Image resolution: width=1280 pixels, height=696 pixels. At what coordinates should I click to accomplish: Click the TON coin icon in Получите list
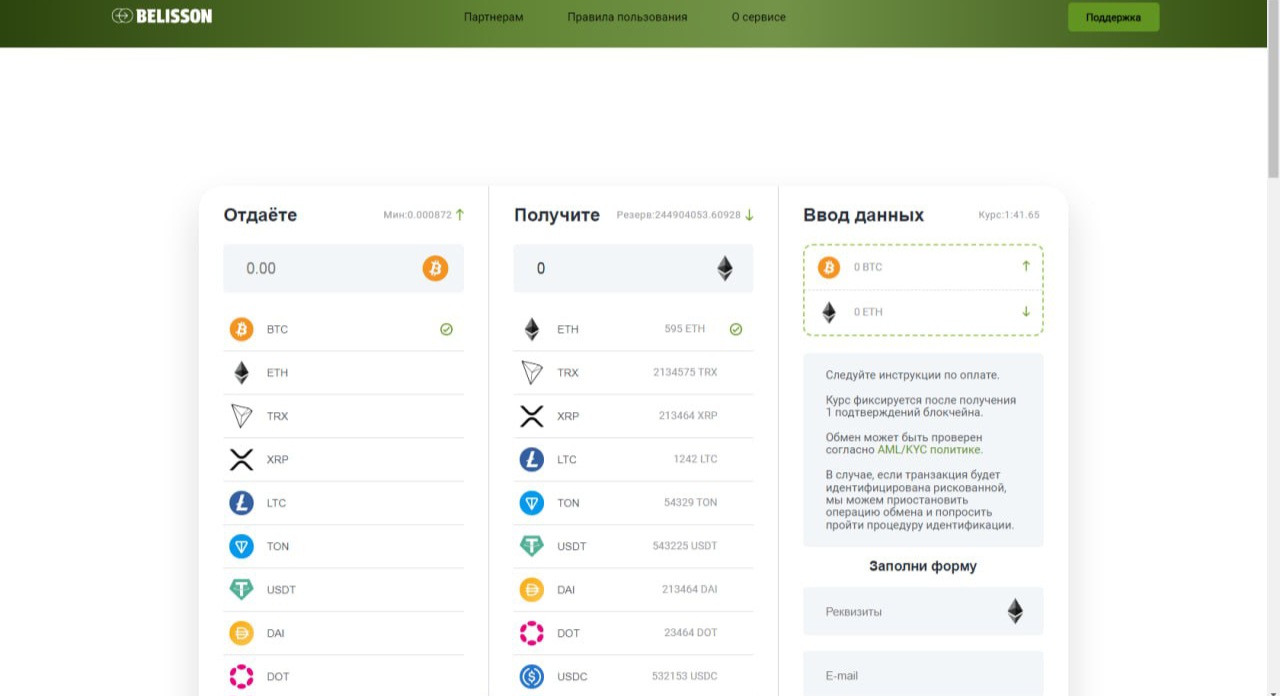pyautogui.click(x=532, y=503)
